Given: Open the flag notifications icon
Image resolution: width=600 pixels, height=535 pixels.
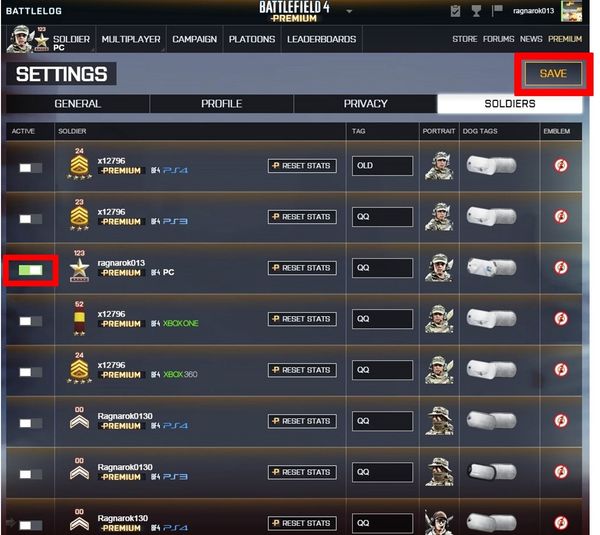Looking at the screenshot, I should (x=497, y=11).
